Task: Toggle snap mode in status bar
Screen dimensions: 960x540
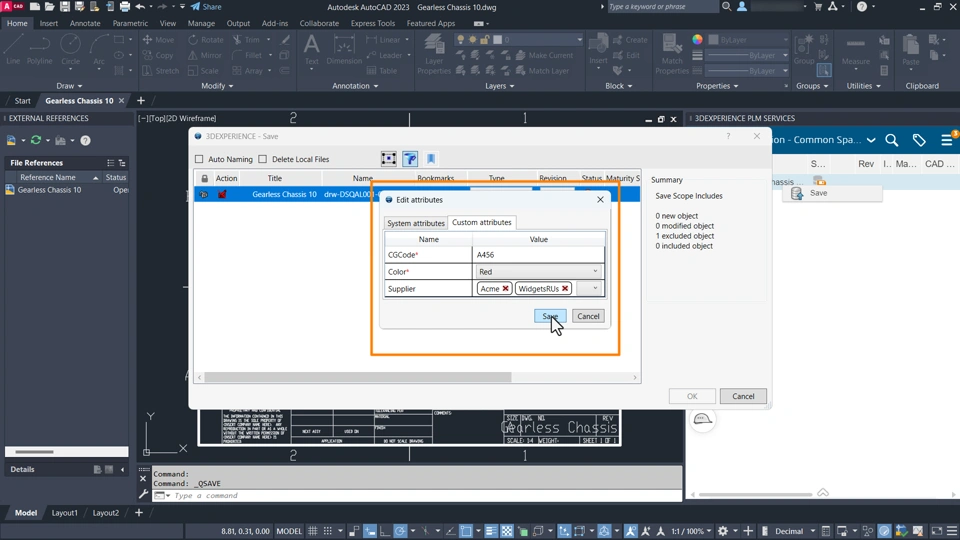Action: [328, 531]
